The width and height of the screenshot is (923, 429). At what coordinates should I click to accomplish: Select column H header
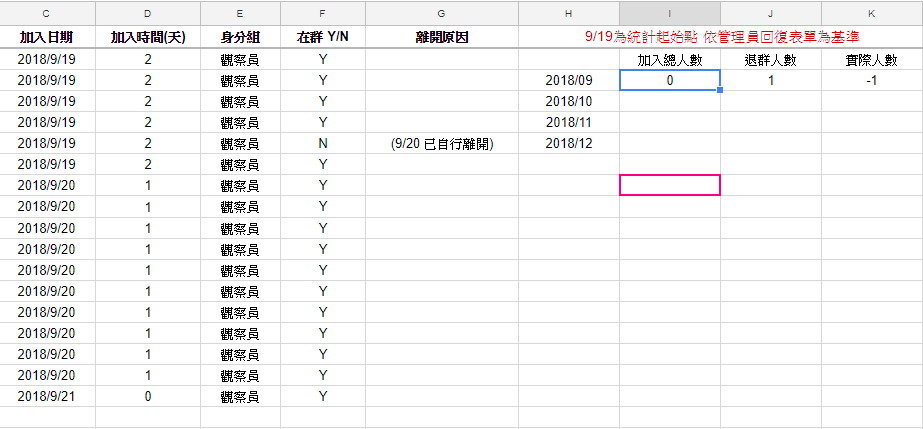[x=569, y=13]
